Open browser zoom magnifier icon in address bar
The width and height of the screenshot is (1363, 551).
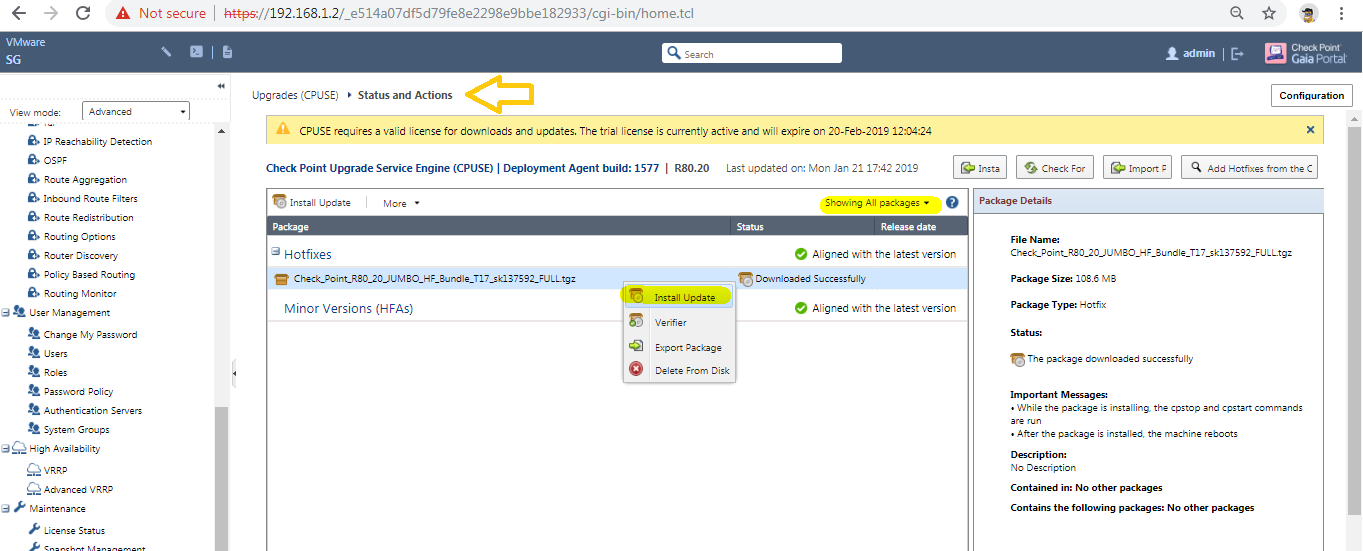1237,14
